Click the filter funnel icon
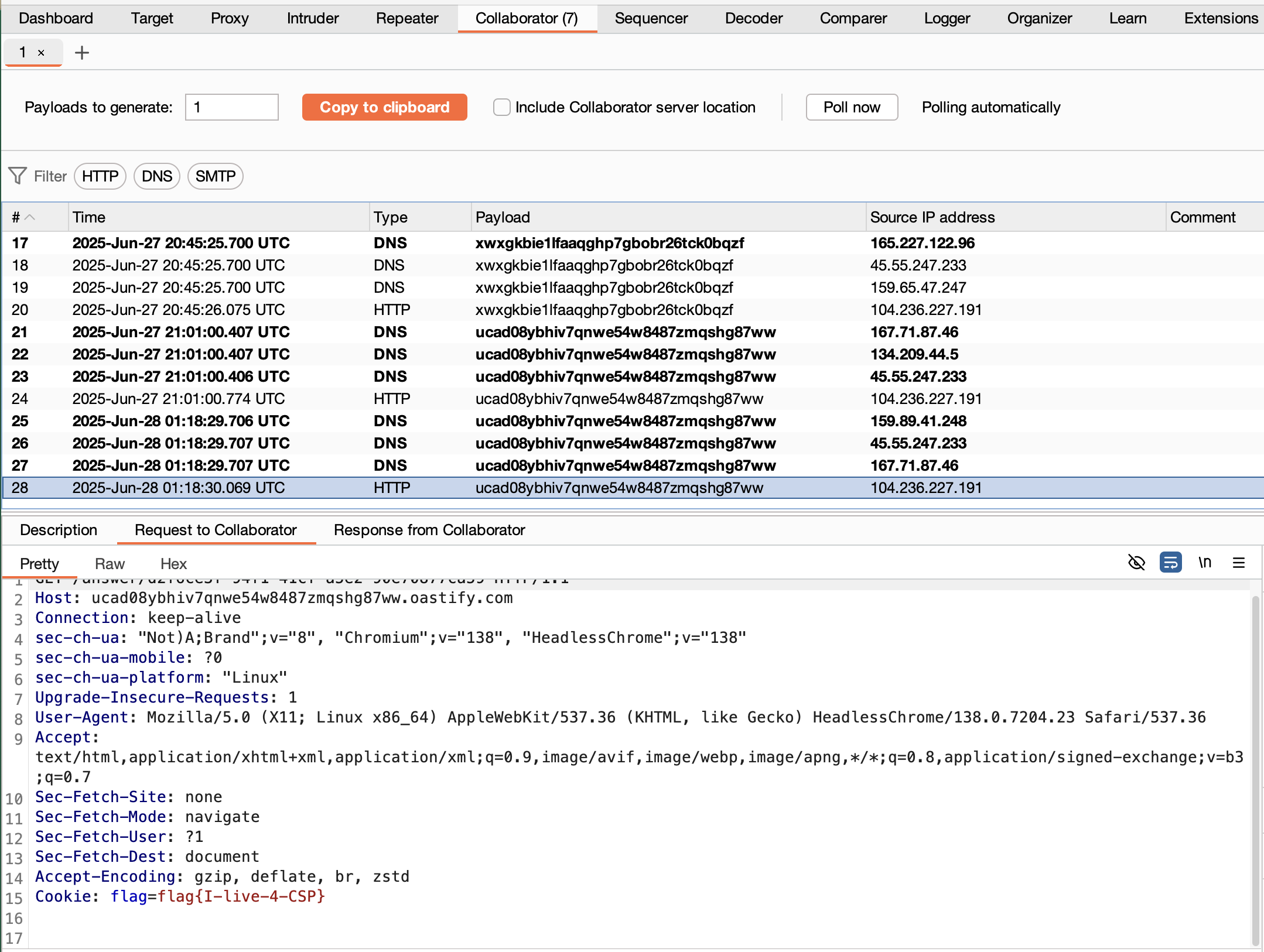This screenshot has height=952, width=1264. click(x=18, y=176)
